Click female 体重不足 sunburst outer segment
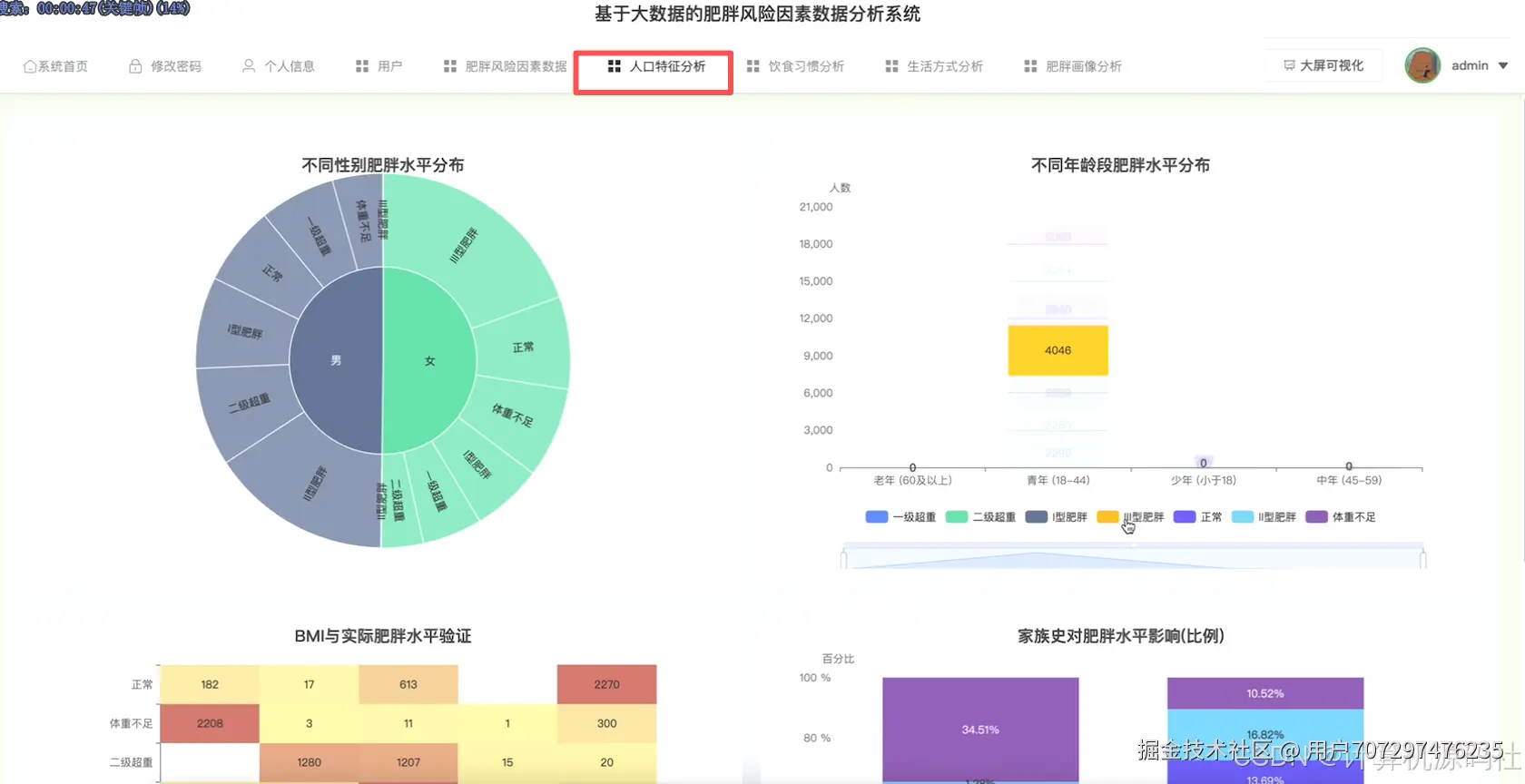 514,416
